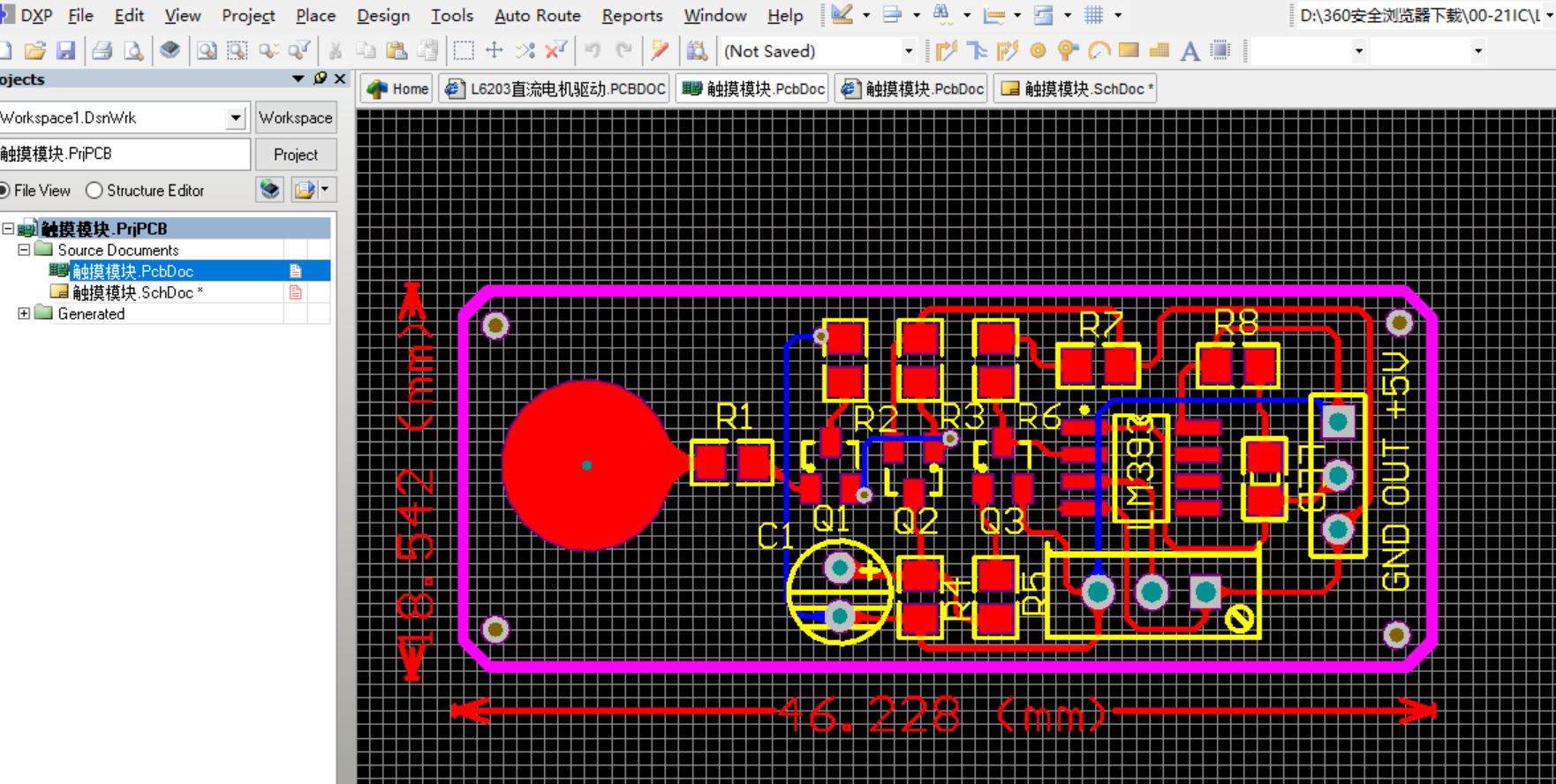
Task: Expand the Generated folder
Action: point(24,313)
